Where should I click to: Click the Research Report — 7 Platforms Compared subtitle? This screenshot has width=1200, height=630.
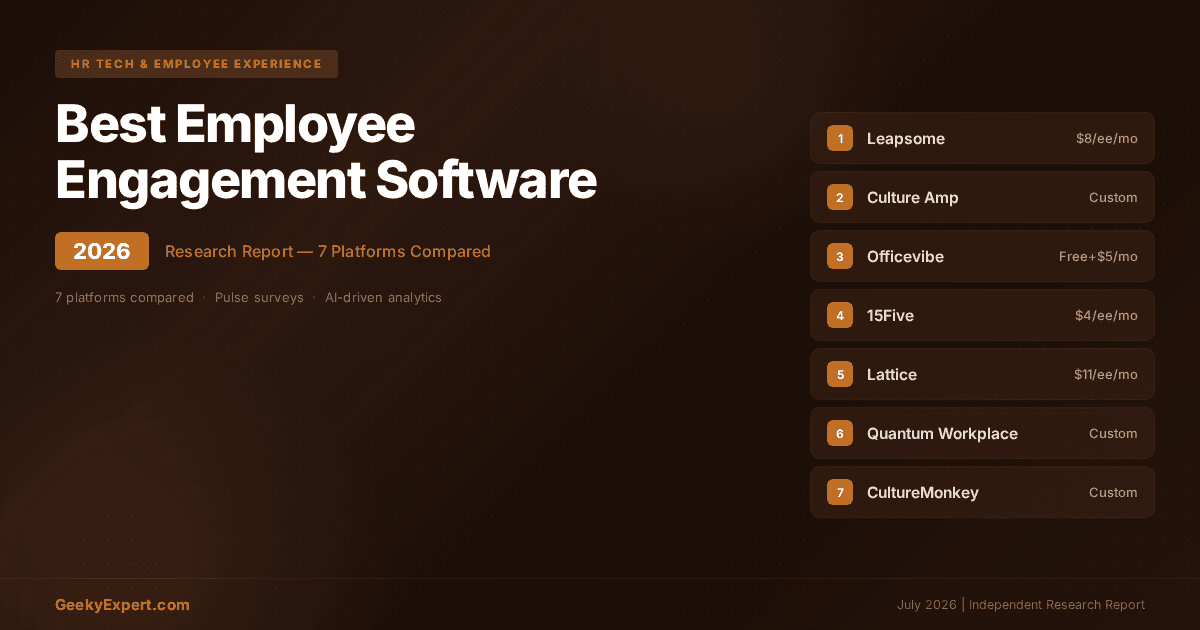coord(328,251)
